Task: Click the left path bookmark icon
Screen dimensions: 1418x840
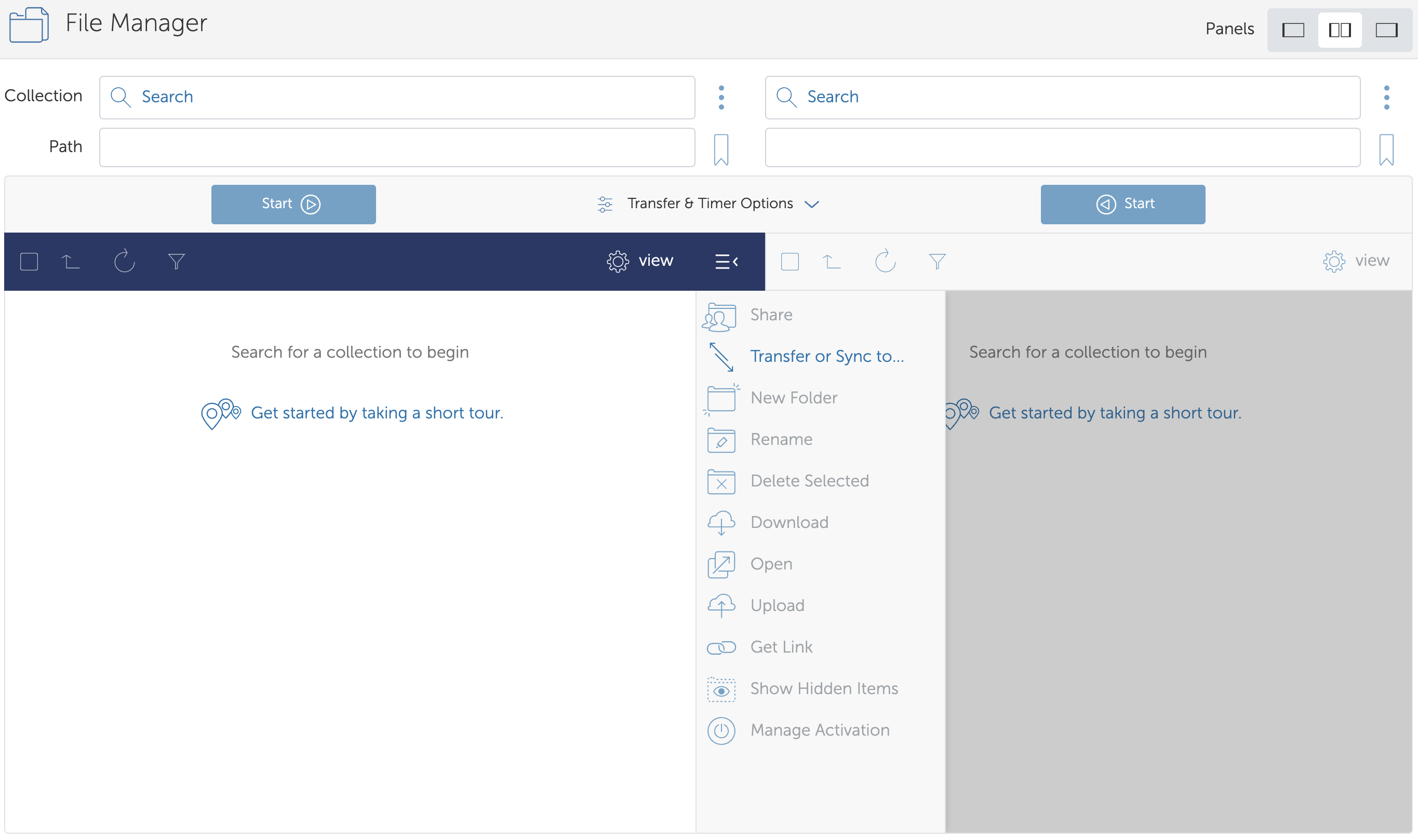Action: [x=720, y=150]
